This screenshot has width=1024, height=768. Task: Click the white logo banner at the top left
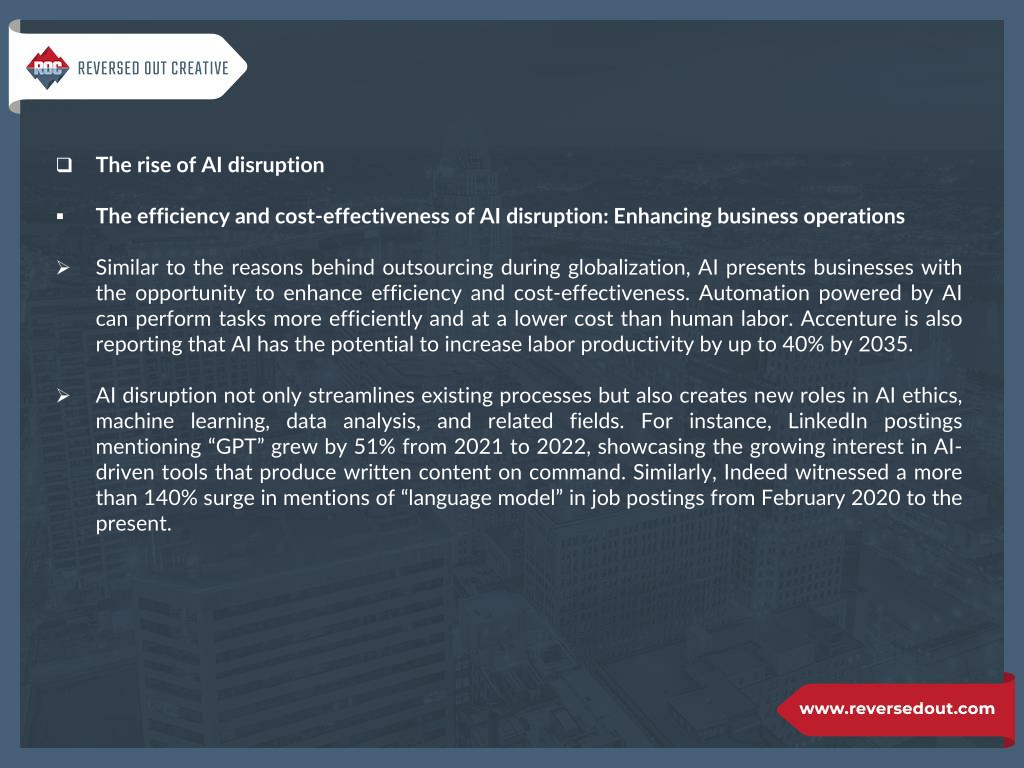click(x=127, y=67)
